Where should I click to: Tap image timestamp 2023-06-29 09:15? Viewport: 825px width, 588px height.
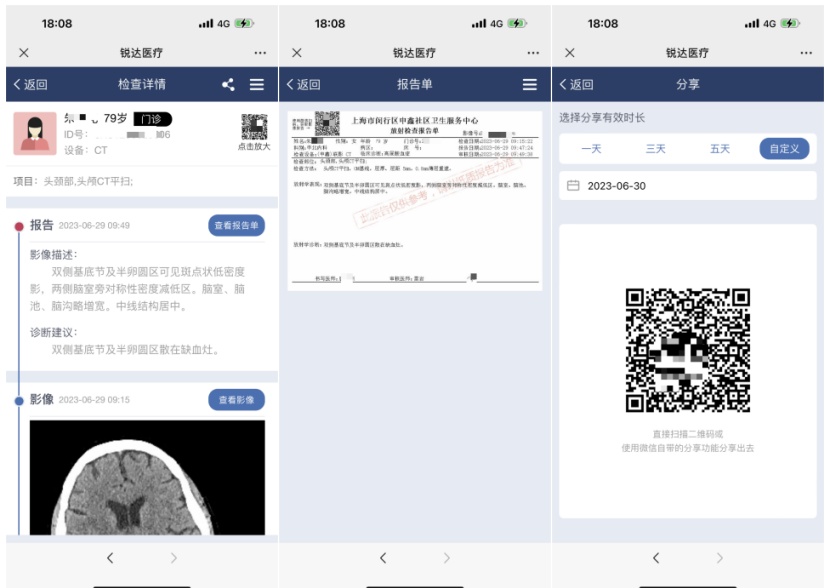pos(94,400)
